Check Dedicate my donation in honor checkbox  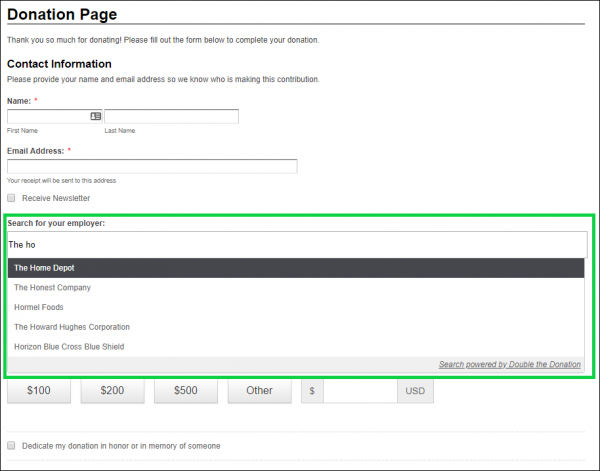11,445
